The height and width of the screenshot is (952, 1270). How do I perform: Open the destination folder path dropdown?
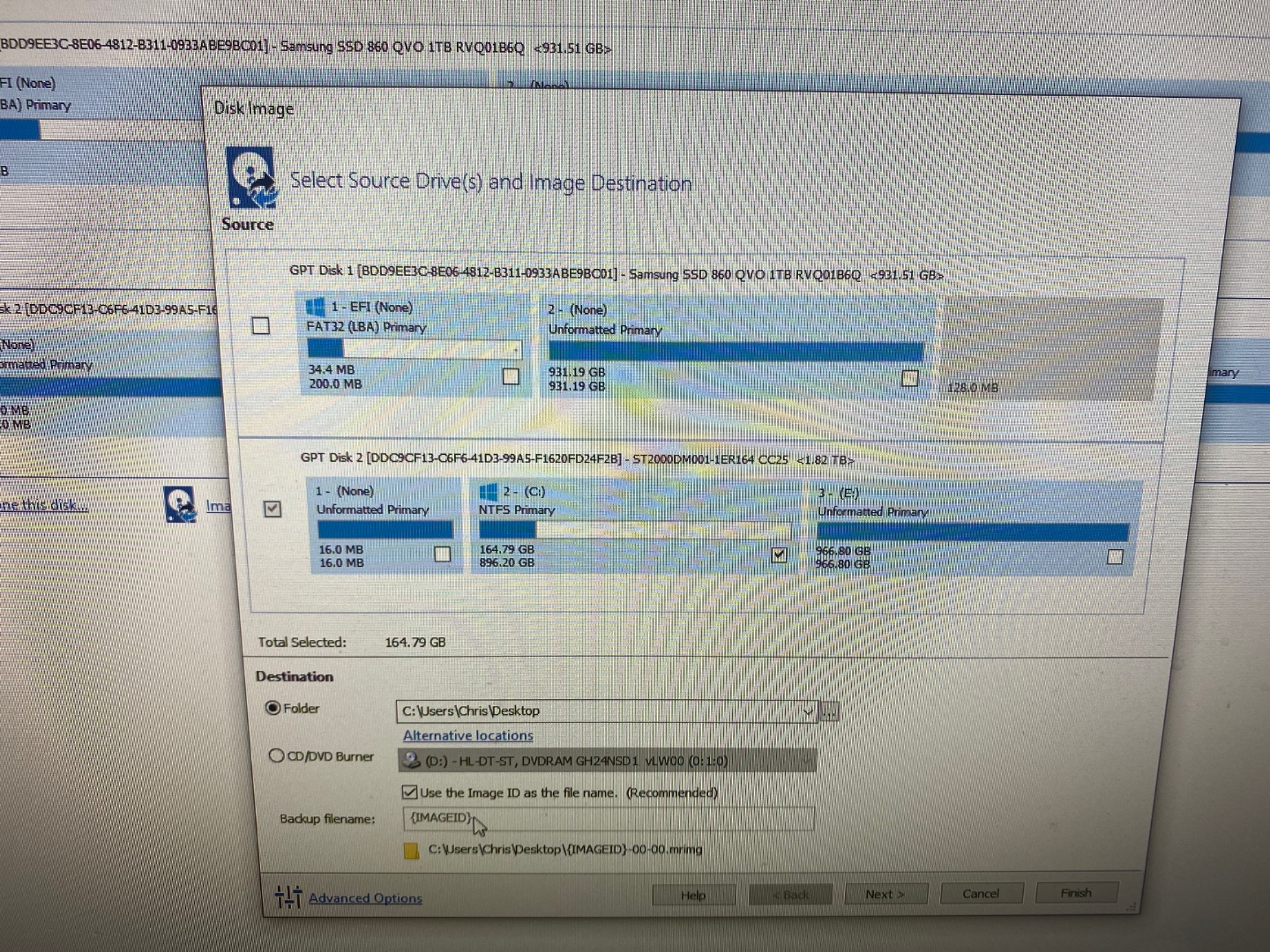pyautogui.click(x=808, y=710)
